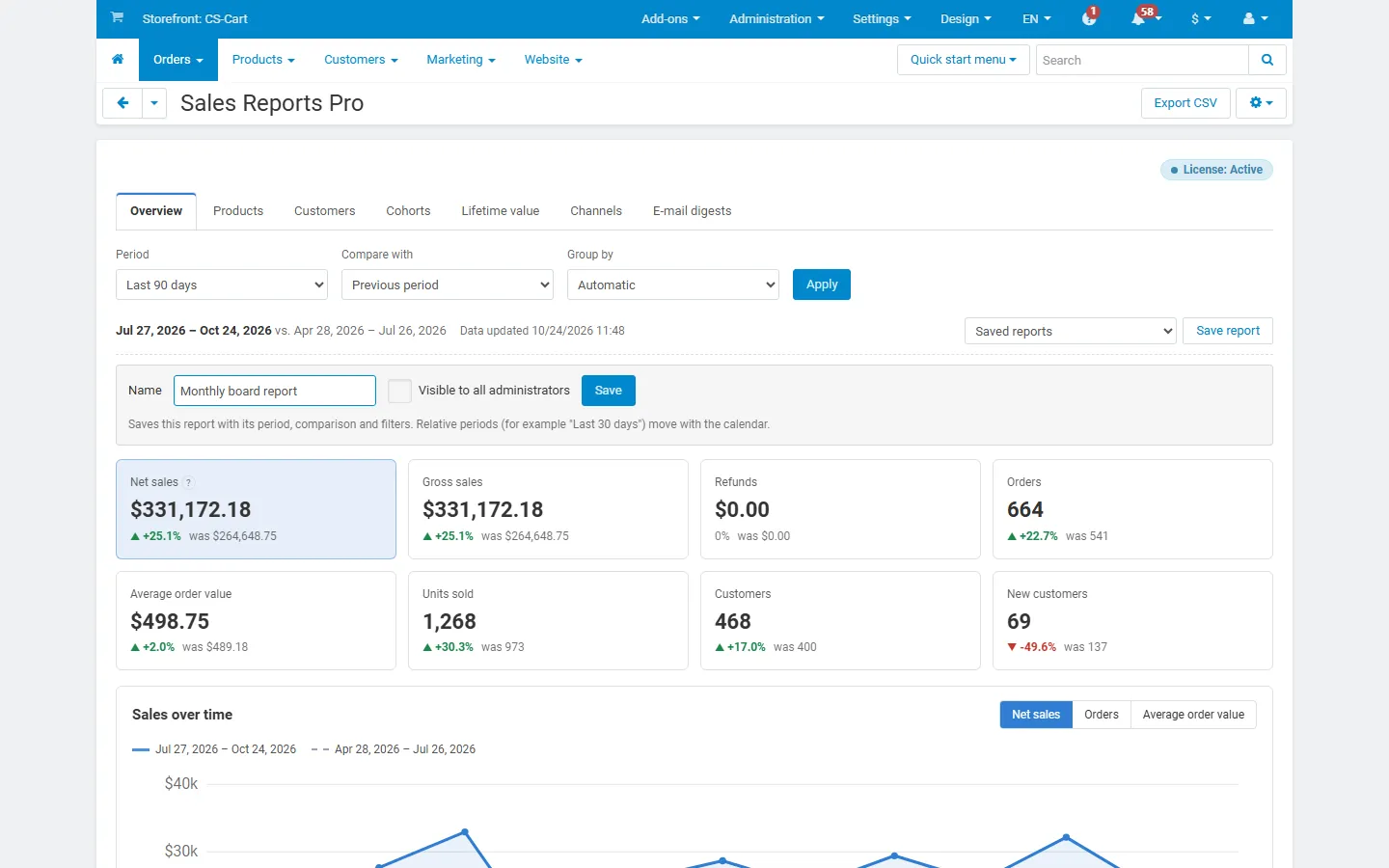
Task: Select Net sales chart toggle
Action: (x=1036, y=715)
